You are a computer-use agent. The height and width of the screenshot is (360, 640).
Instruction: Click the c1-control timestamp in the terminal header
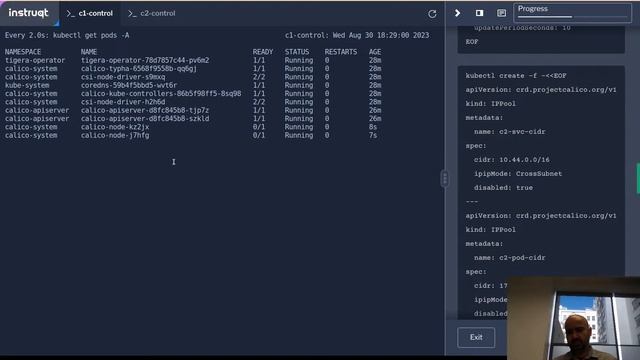click(x=357, y=35)
